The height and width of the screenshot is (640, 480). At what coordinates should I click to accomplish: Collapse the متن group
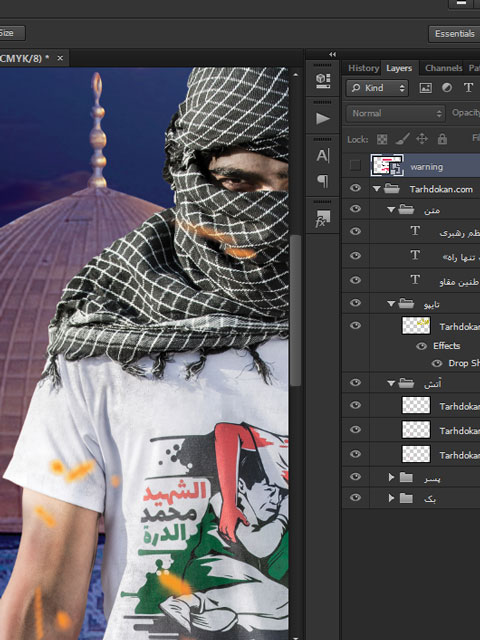391,210
